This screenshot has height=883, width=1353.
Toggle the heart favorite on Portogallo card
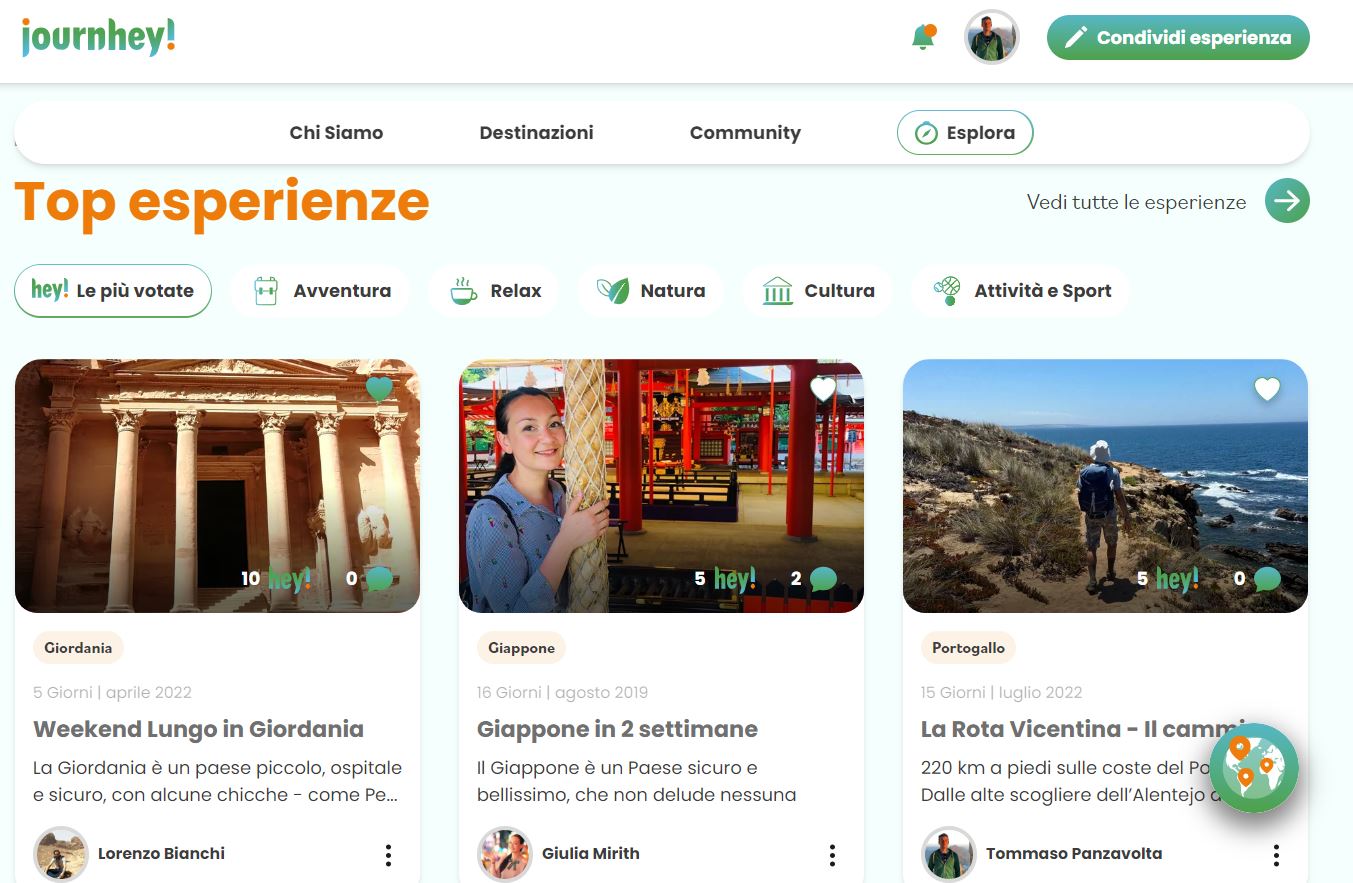click(x=1267, y=389)
